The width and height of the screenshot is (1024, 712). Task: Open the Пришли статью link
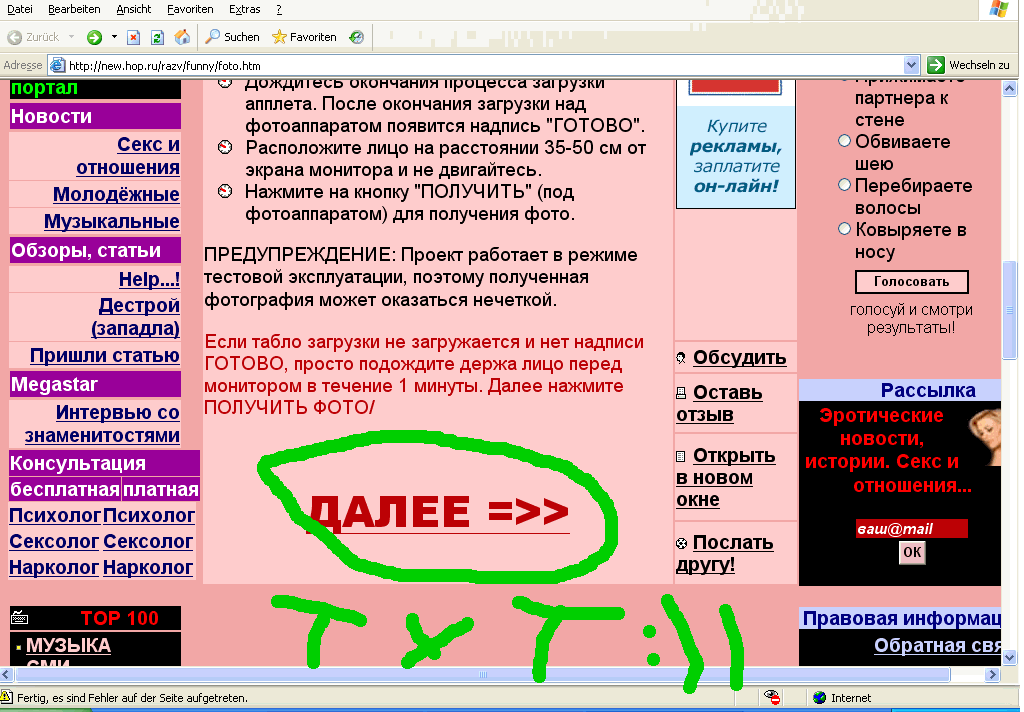tap(104, 355)
